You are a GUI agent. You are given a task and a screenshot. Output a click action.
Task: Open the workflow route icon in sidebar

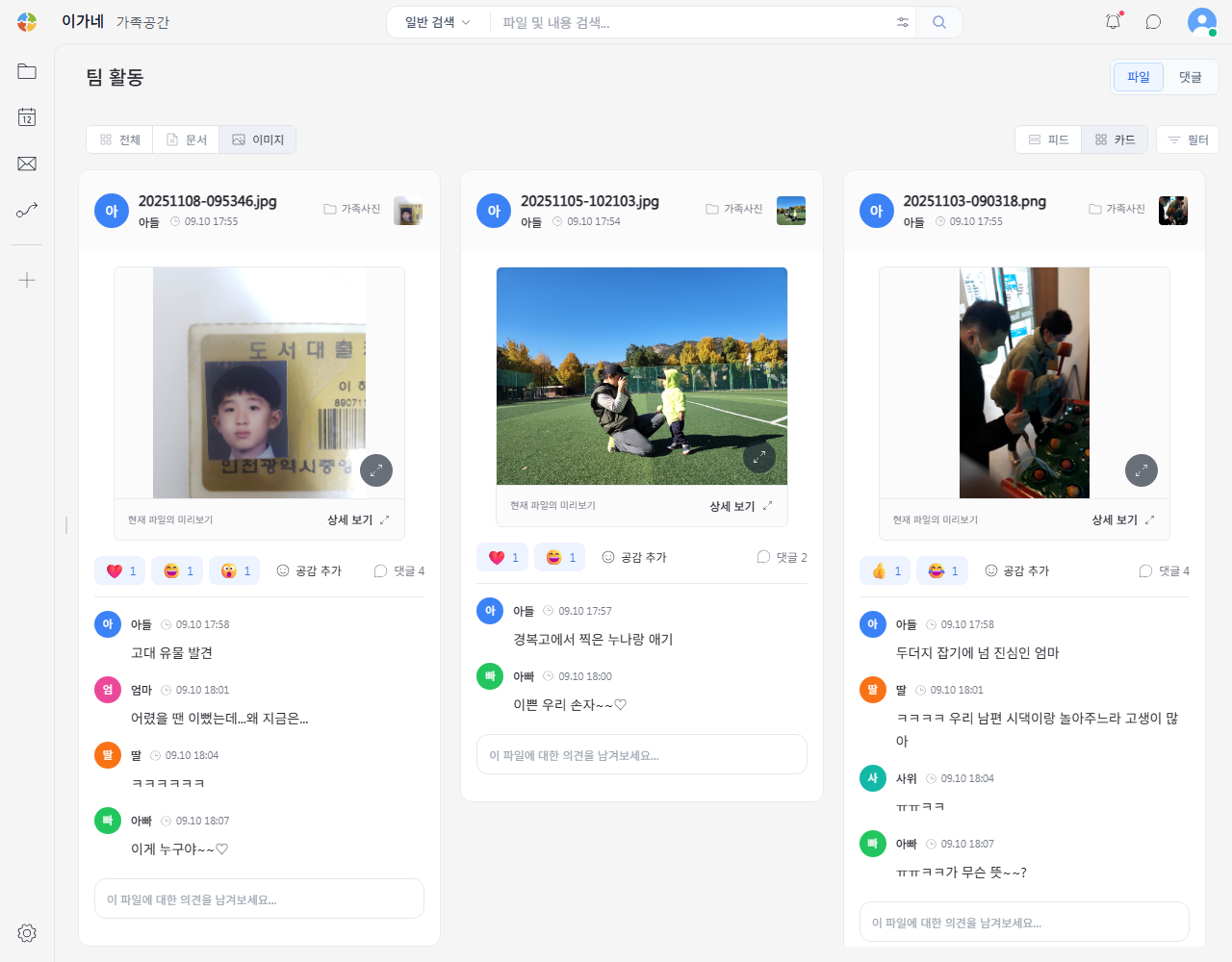(27, 210)
